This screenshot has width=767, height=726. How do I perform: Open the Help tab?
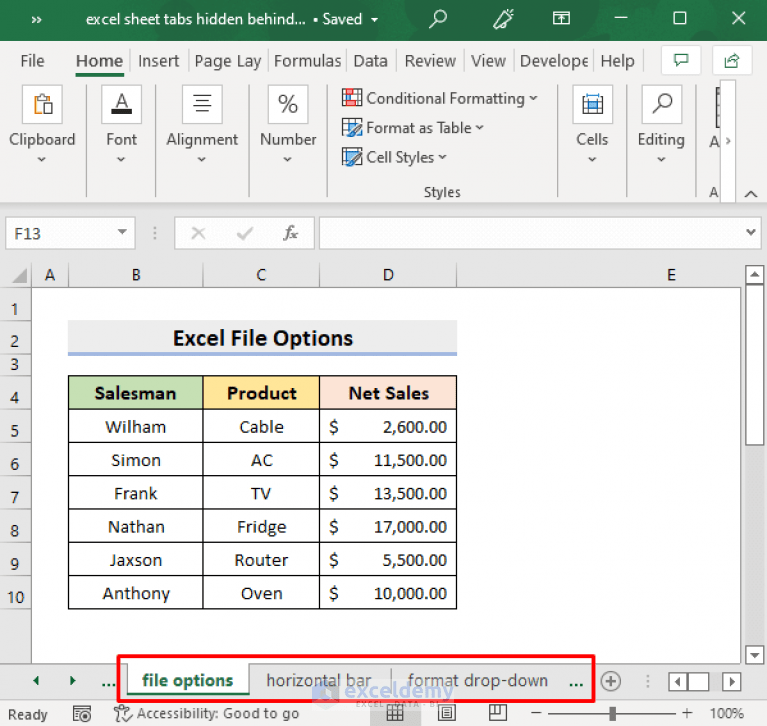coord(617,61)
